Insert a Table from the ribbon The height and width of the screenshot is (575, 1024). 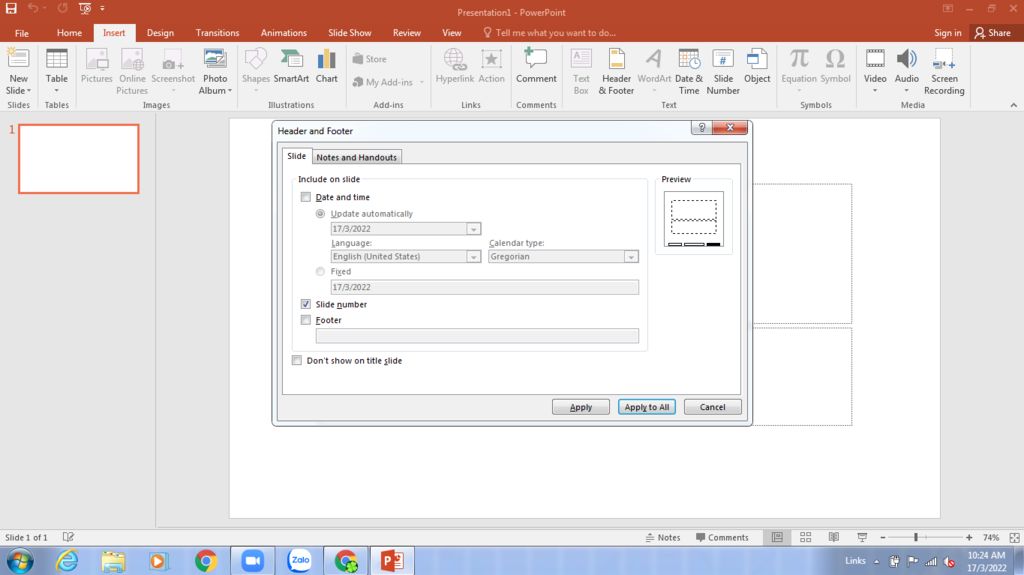[57, 71]
